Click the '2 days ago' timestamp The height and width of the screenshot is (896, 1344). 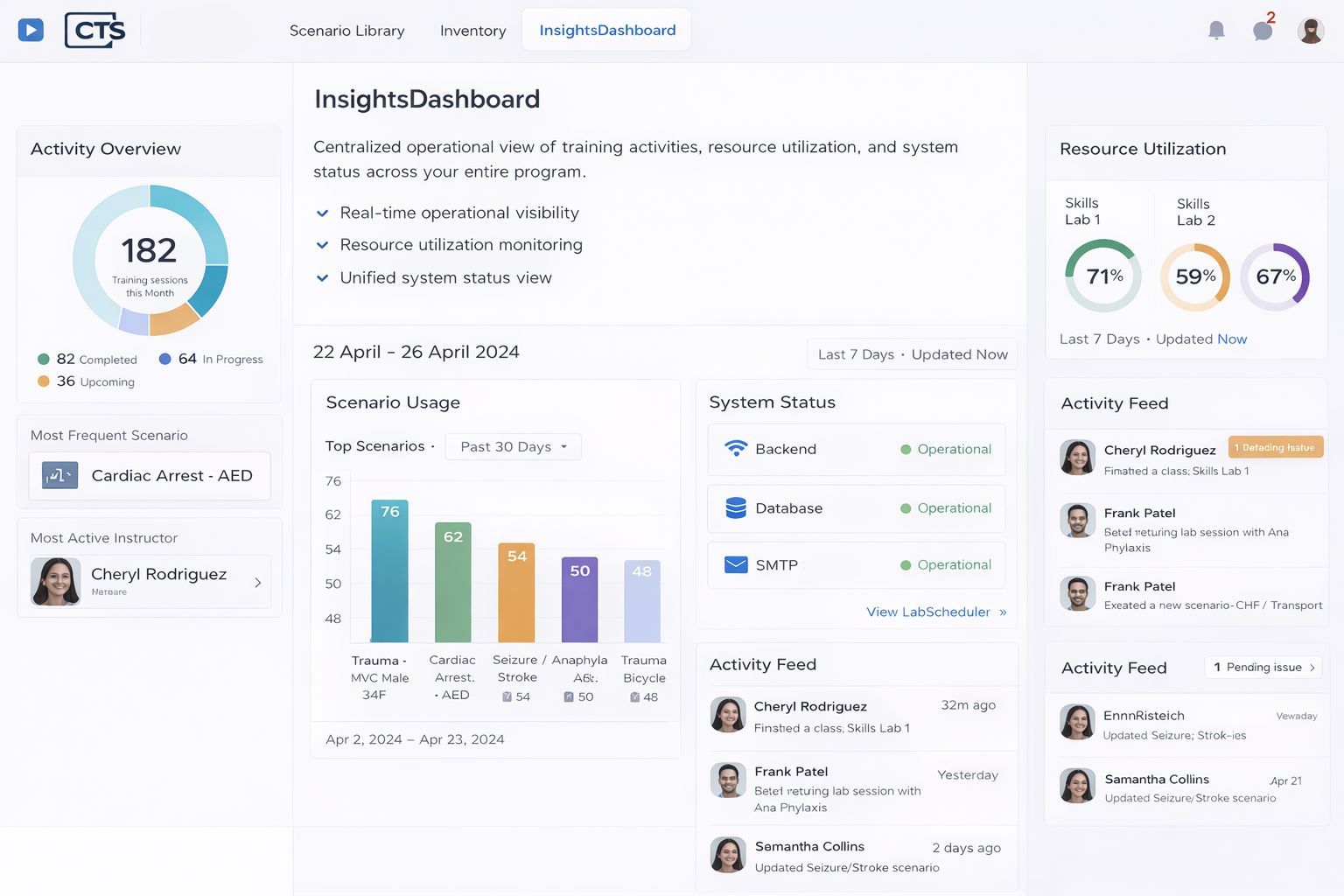(x=966, y=848)
